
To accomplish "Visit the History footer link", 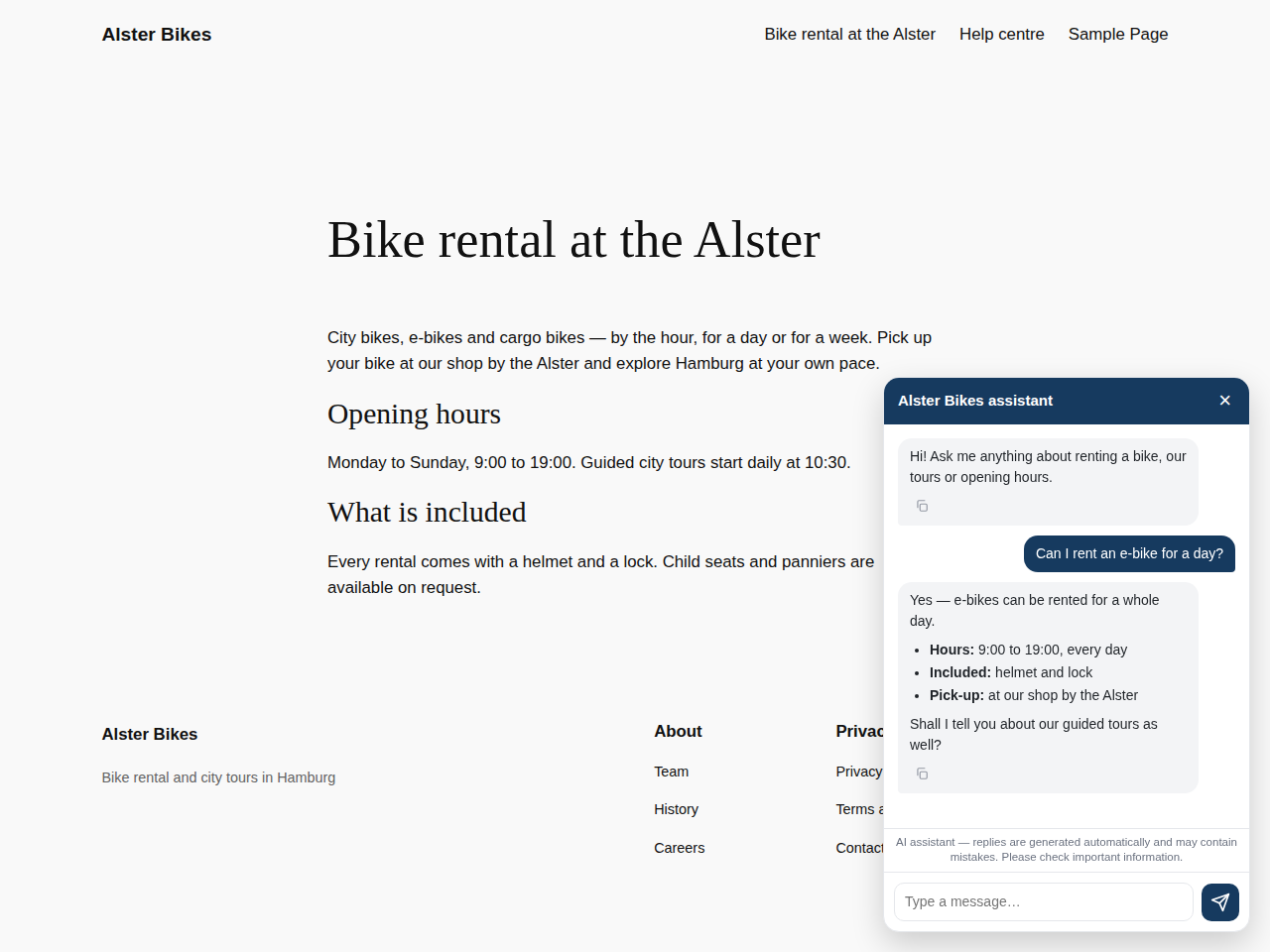I will click(677, 809).
